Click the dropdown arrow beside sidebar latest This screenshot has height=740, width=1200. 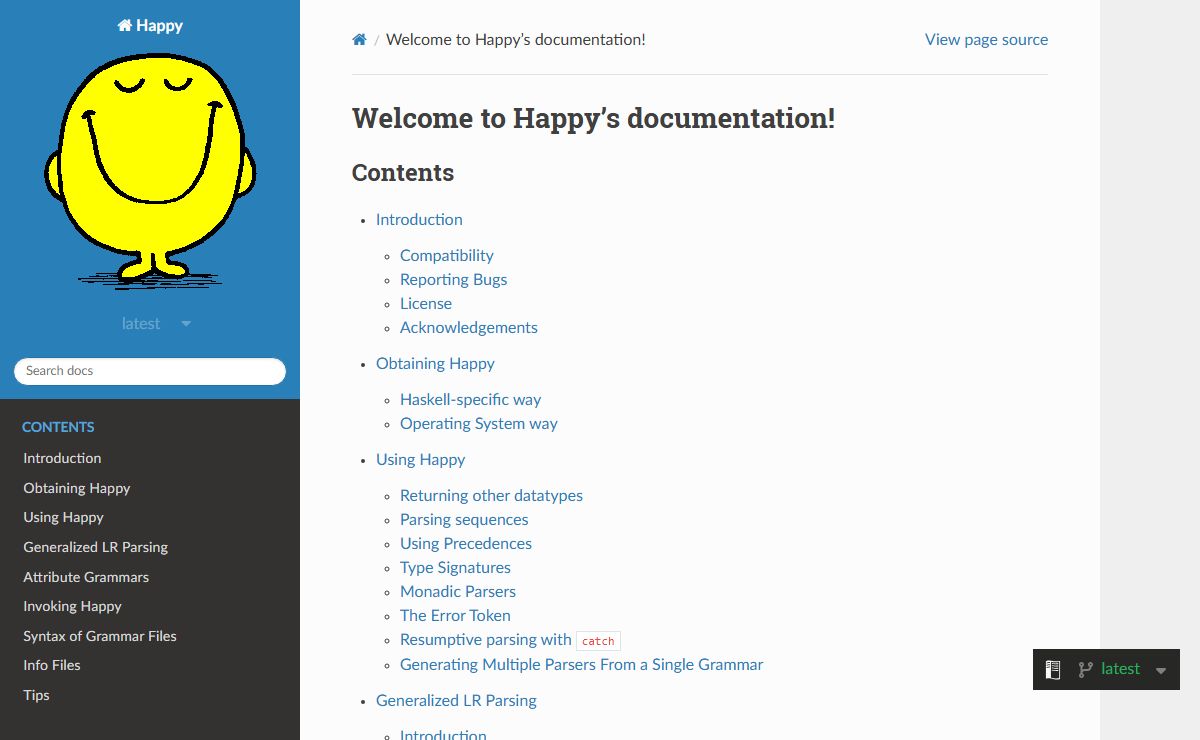coord(186,324)
